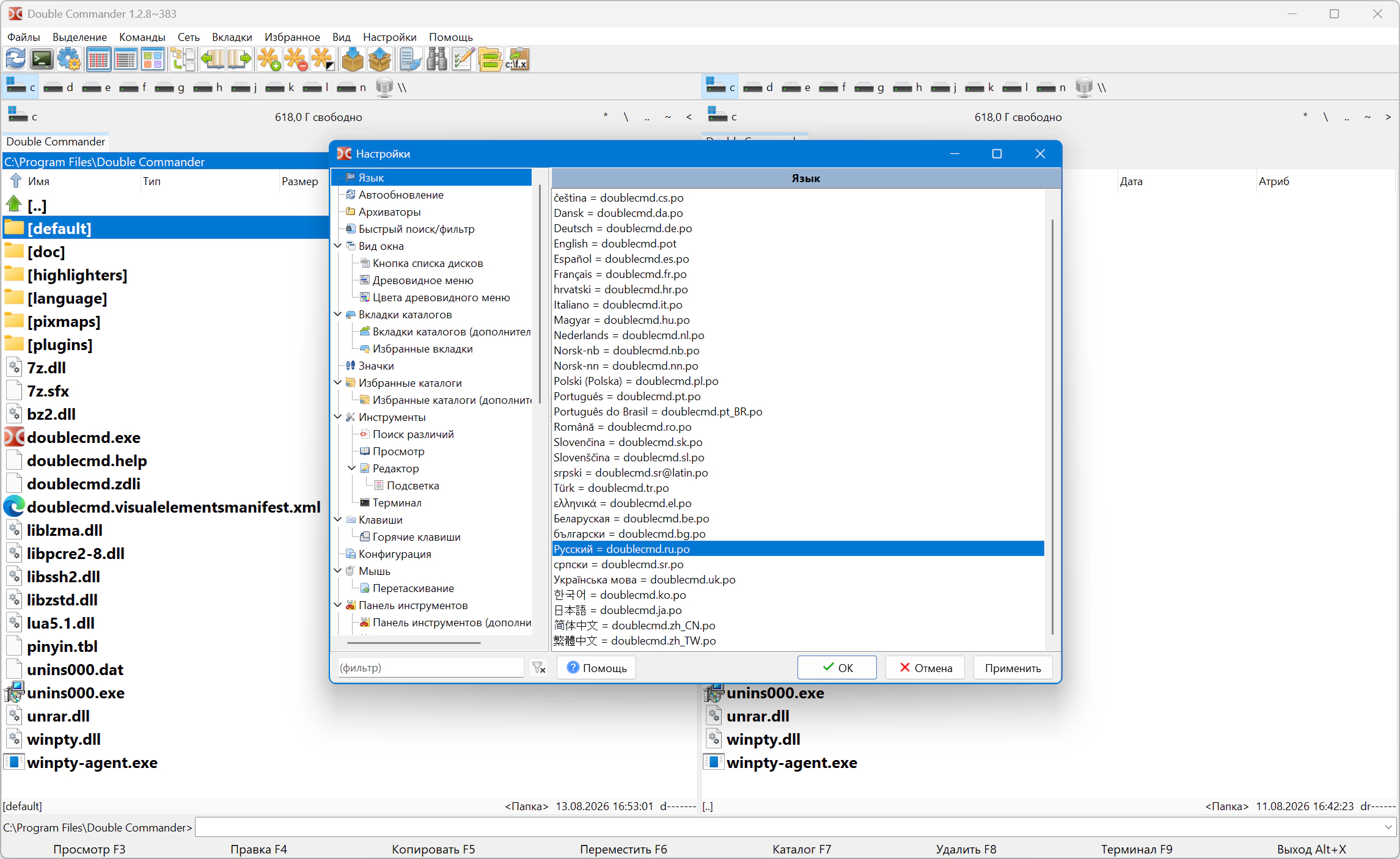The width and height of the screenshot is (1400, 859).
Task: Open the terminal toolbar icon
Action: tap(42, 59)
